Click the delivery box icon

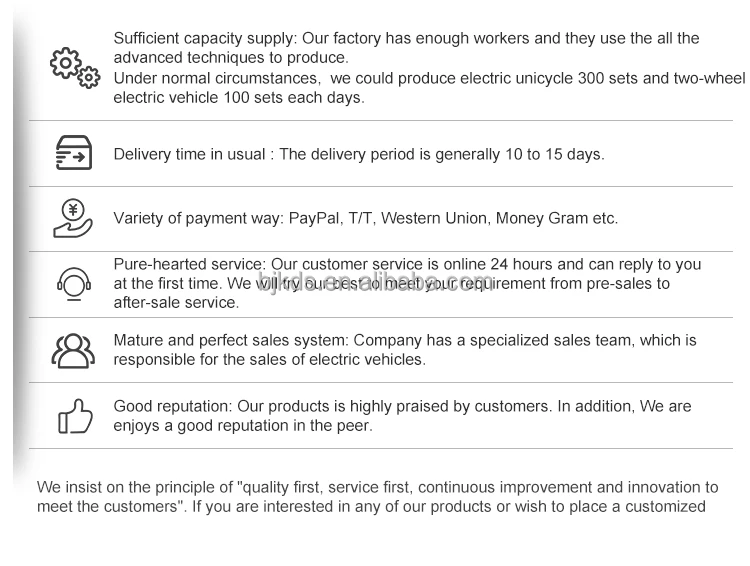click(x=73, y=154)
